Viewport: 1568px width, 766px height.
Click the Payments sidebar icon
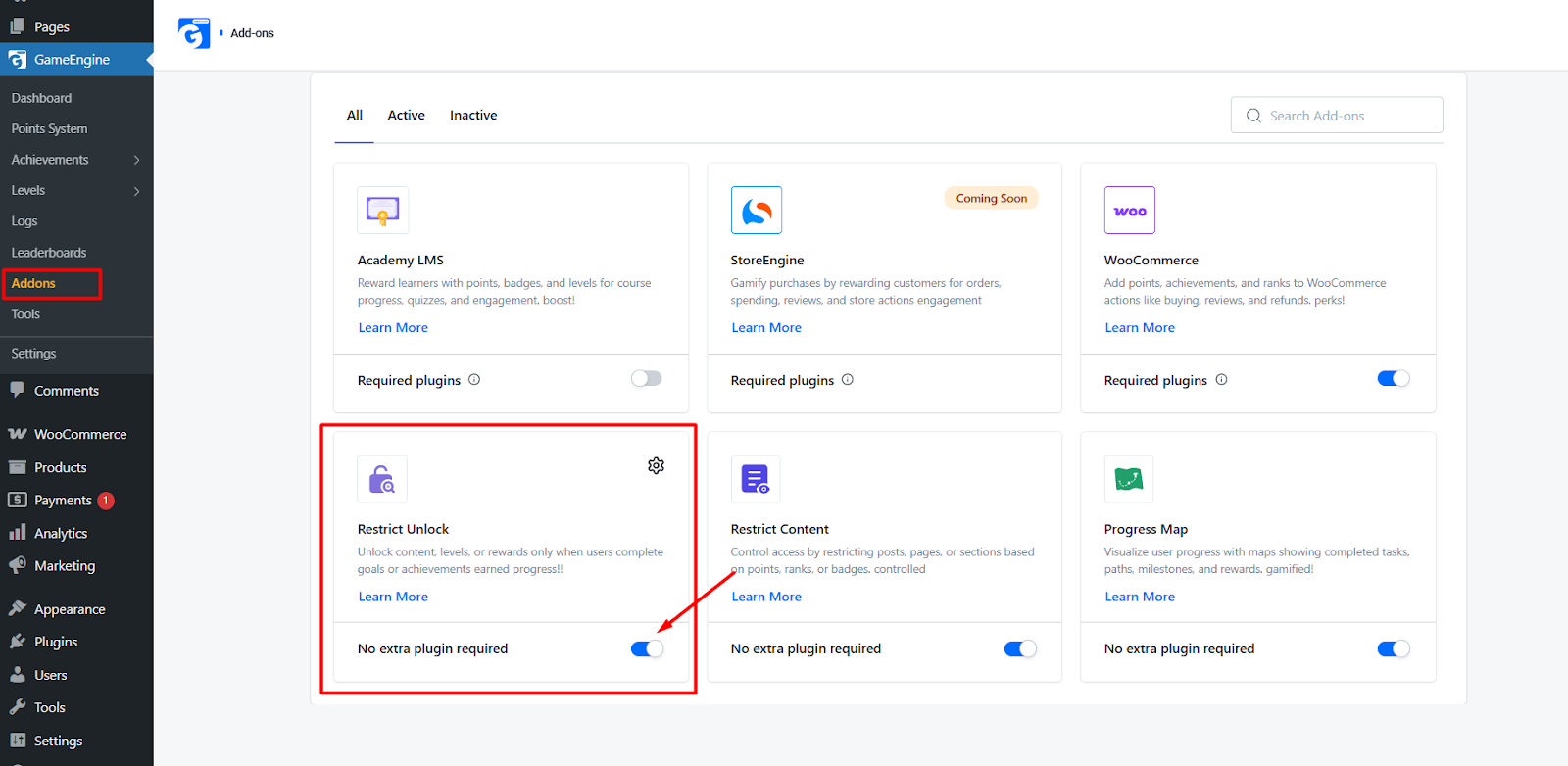tap(18, 500)
